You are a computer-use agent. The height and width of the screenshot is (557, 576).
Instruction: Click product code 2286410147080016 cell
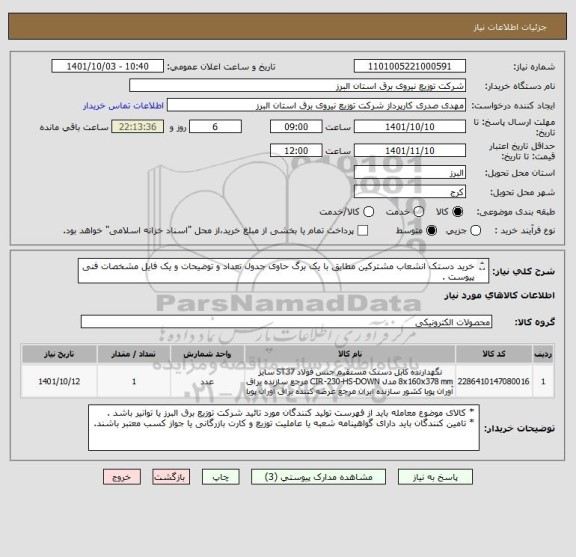pos(494,382)
